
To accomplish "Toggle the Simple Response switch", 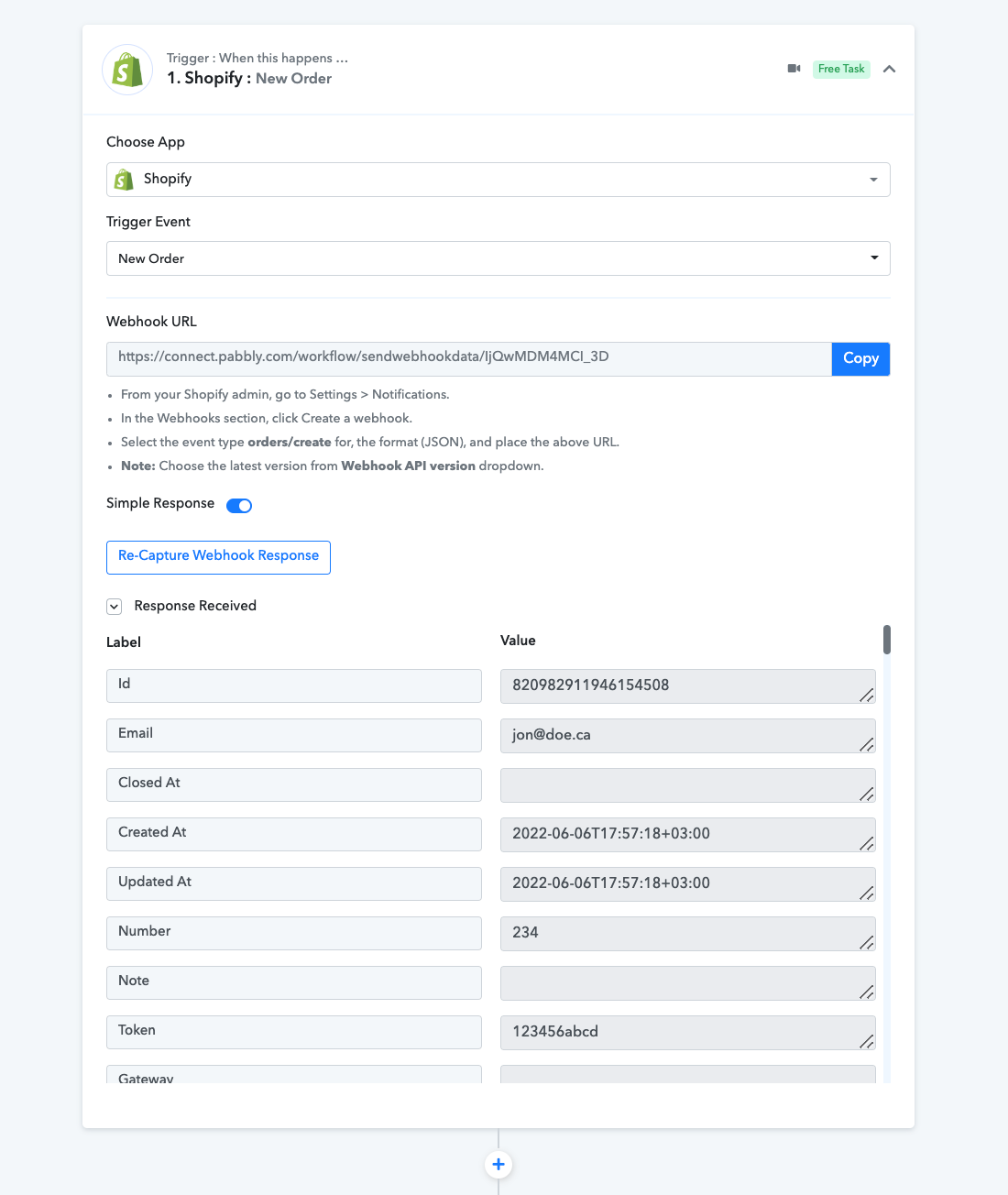I will (239, 506).
